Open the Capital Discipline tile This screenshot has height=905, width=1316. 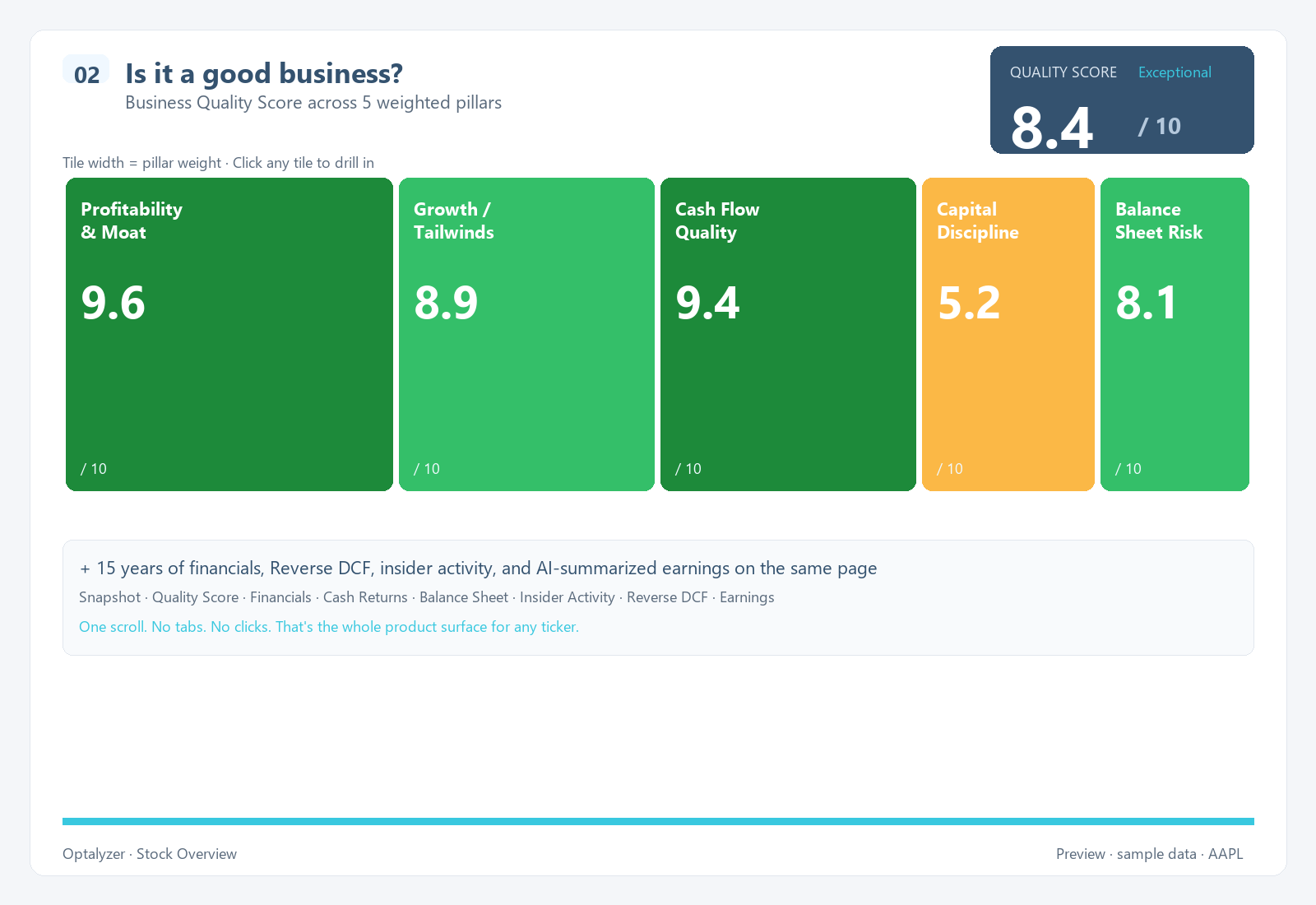pos(1008,334)
